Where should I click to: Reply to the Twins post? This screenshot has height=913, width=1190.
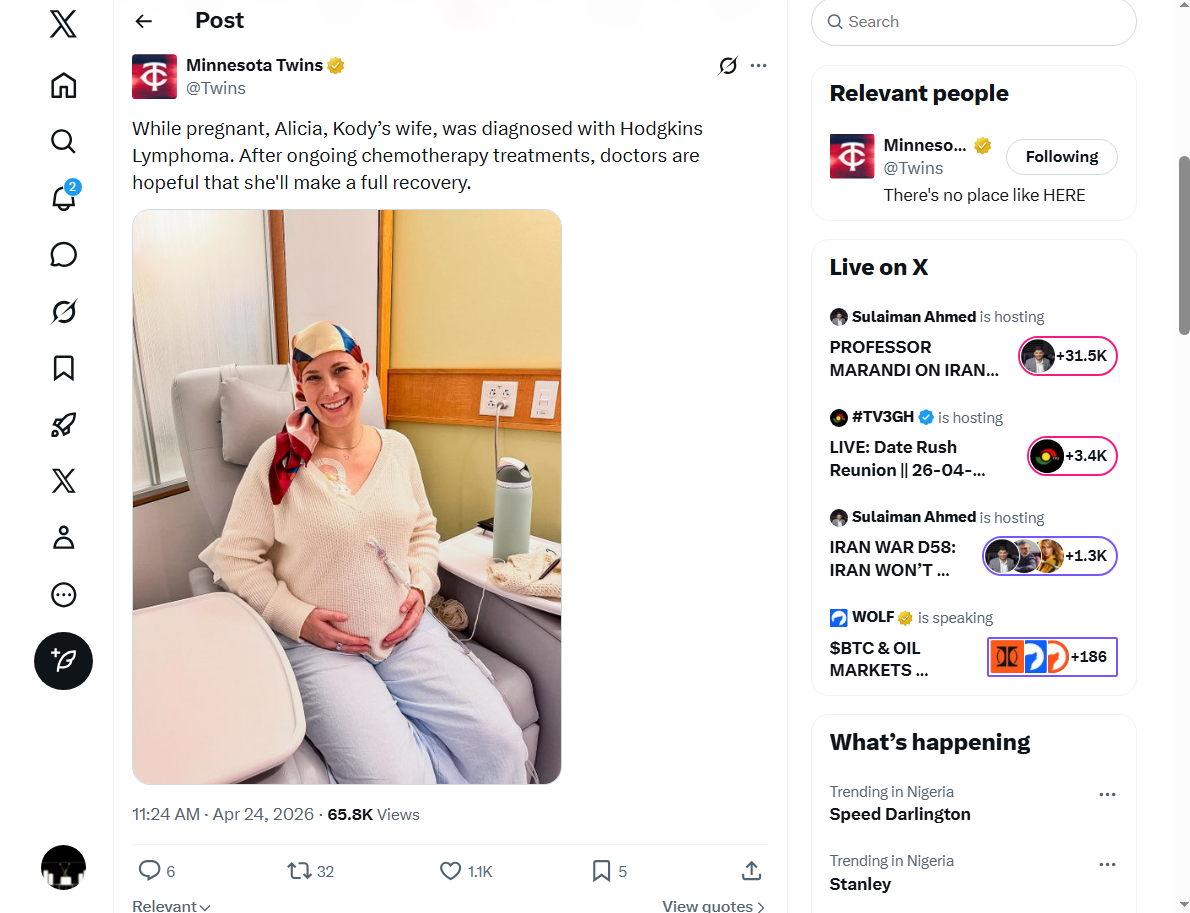[x=150, y=871]
